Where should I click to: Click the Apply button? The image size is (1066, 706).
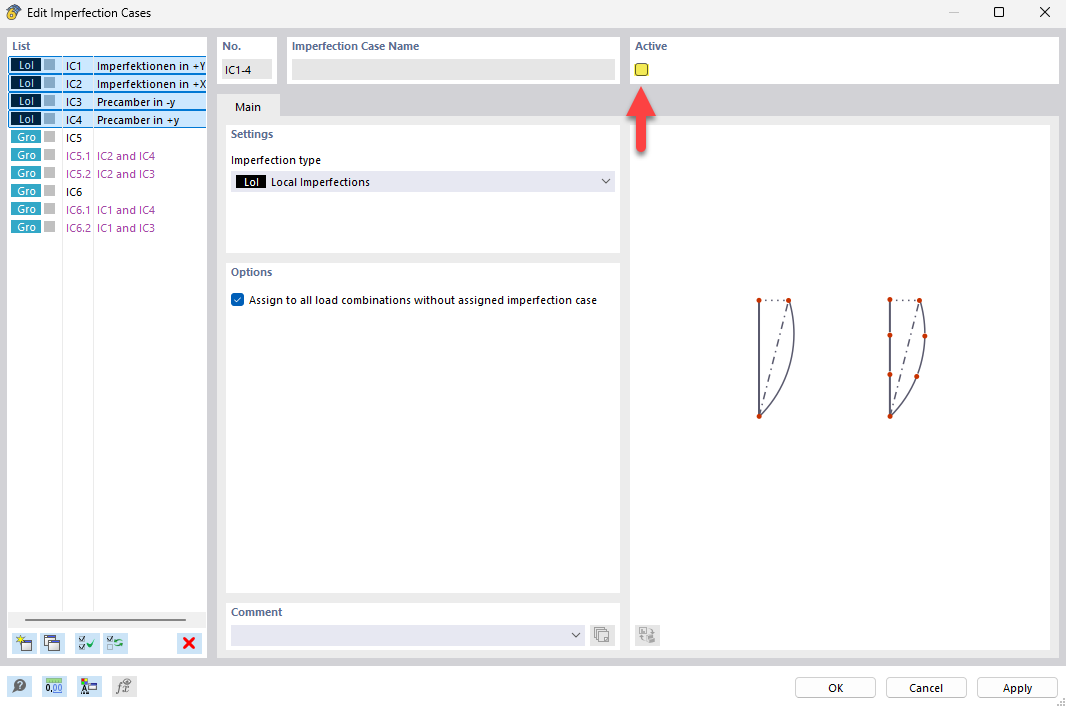coord(1017,688)
